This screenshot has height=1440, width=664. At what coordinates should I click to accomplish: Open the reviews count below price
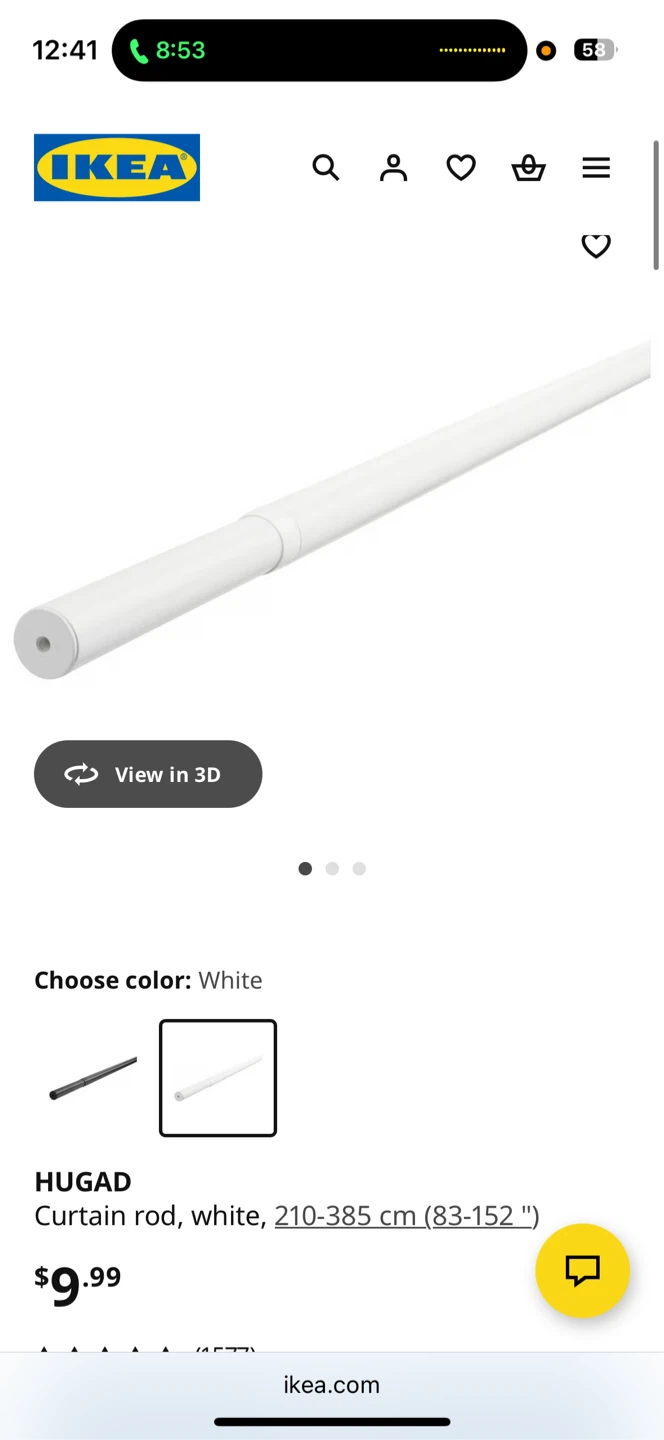[225, 1349]
